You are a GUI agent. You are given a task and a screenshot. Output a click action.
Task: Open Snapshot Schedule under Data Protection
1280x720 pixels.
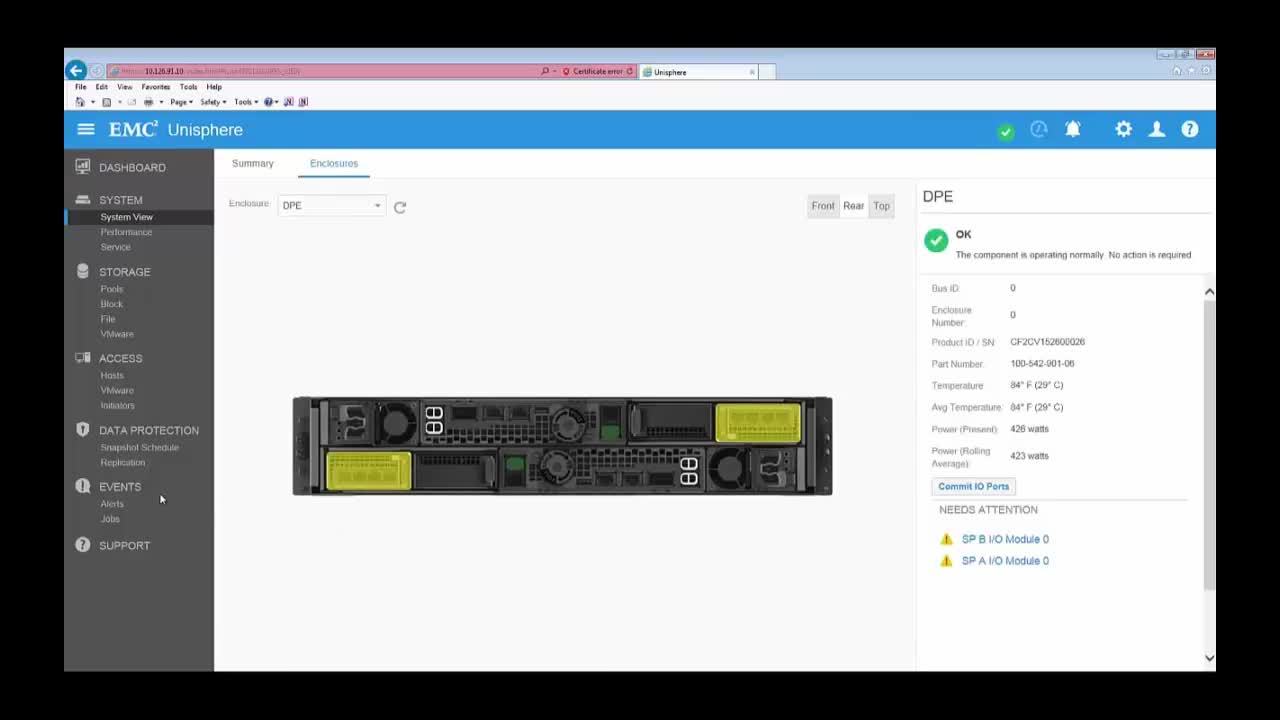coord(140,447)
